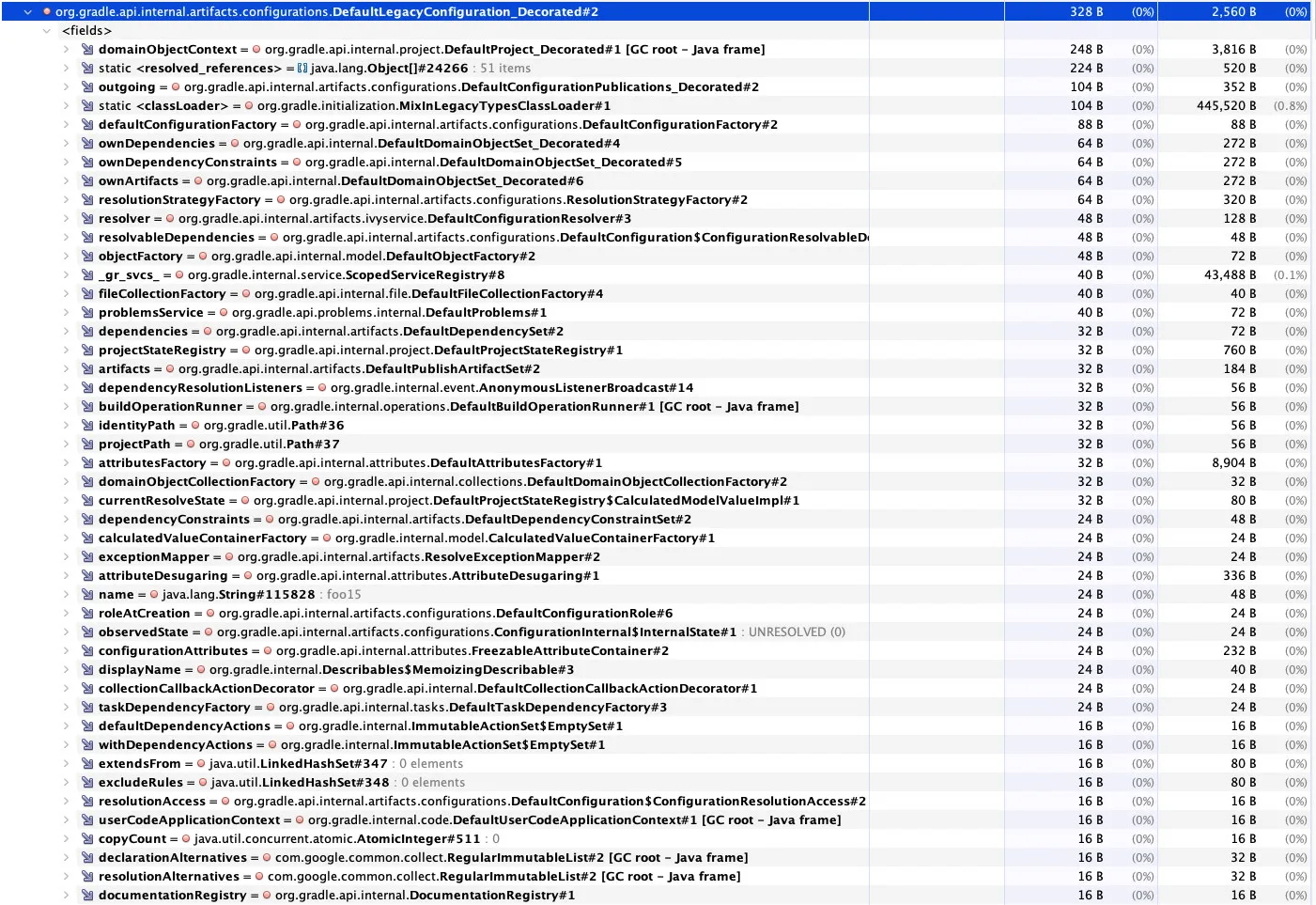Viewport: 1316px width, 905px height.
Task: Click the field icon beside documentationRegistry
Action: (87, 896)
